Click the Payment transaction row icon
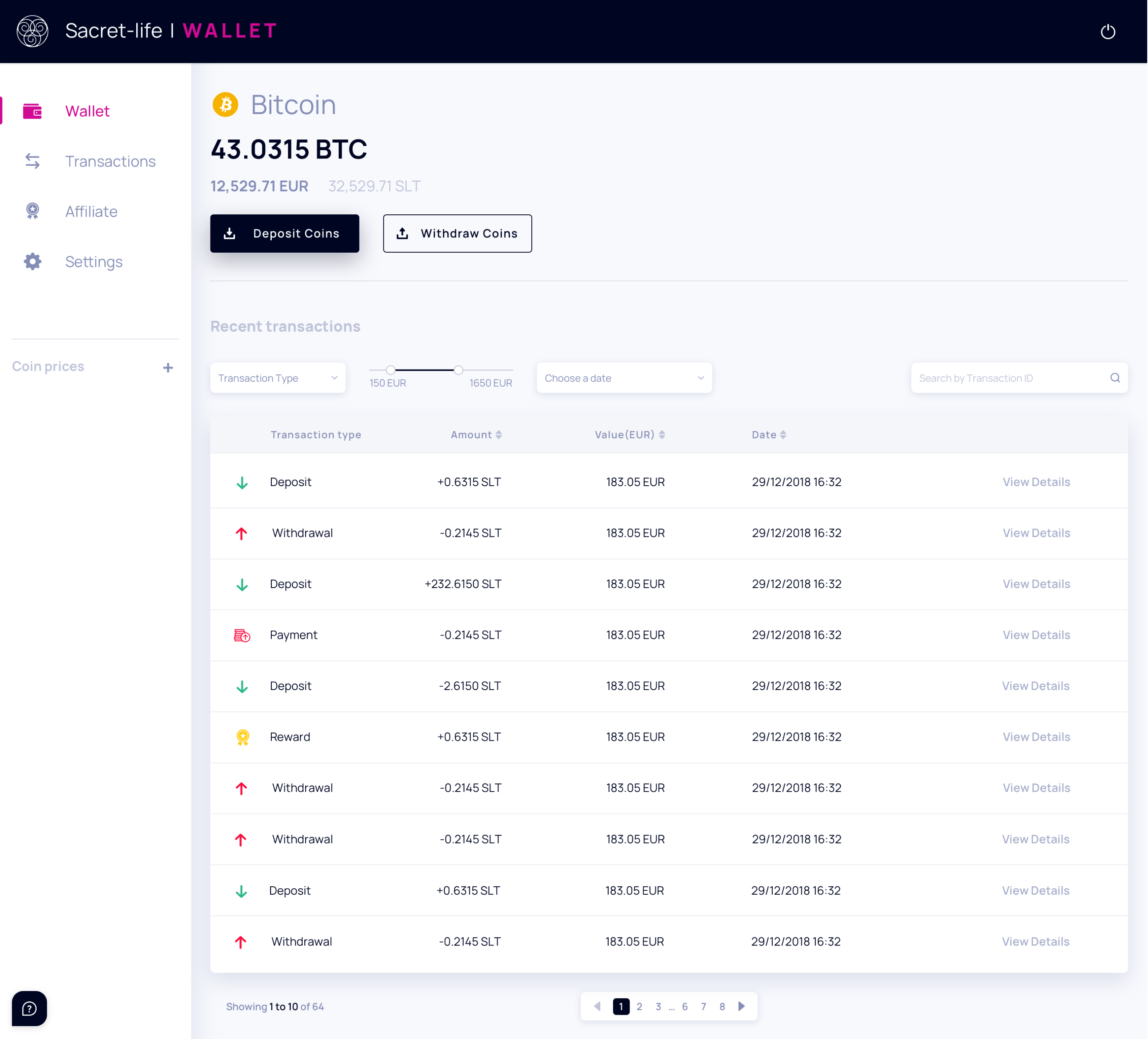1148x1039 pixels. click(x=242, y=635)
